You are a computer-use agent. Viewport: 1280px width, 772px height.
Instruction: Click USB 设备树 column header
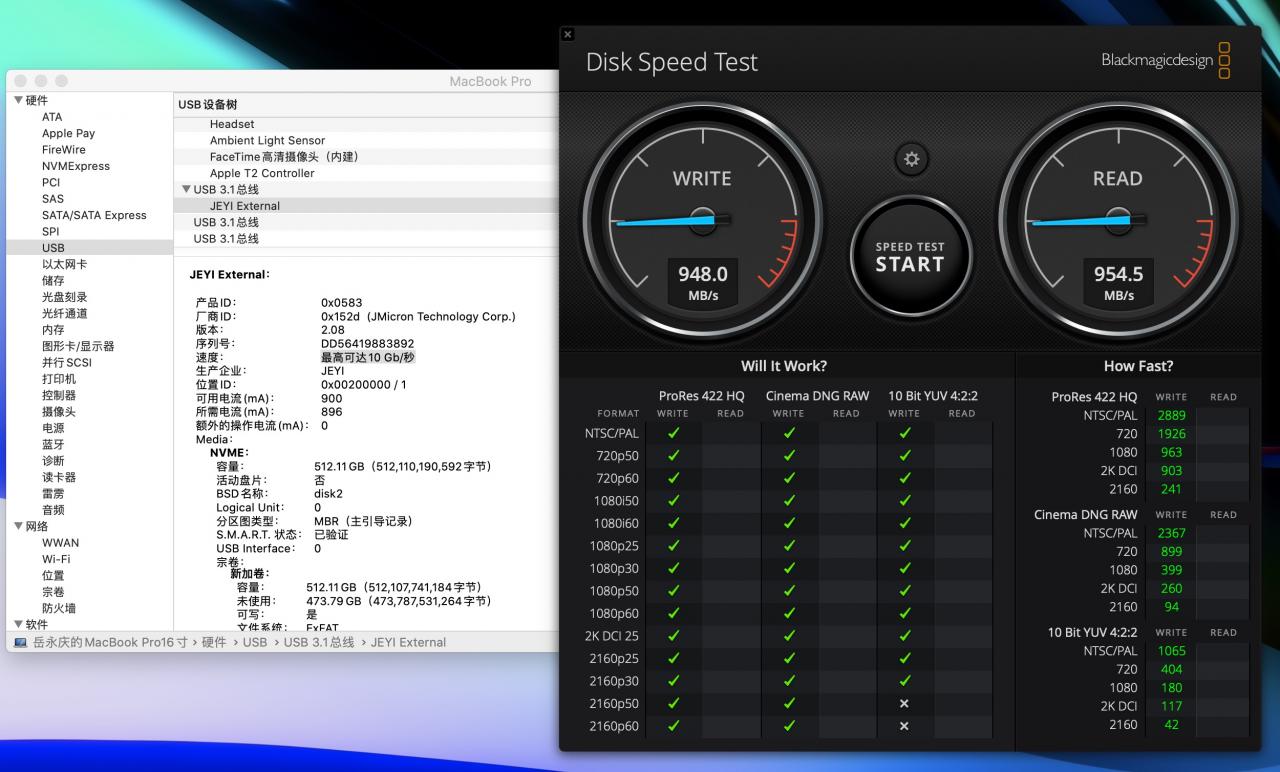tap(208, 105)
